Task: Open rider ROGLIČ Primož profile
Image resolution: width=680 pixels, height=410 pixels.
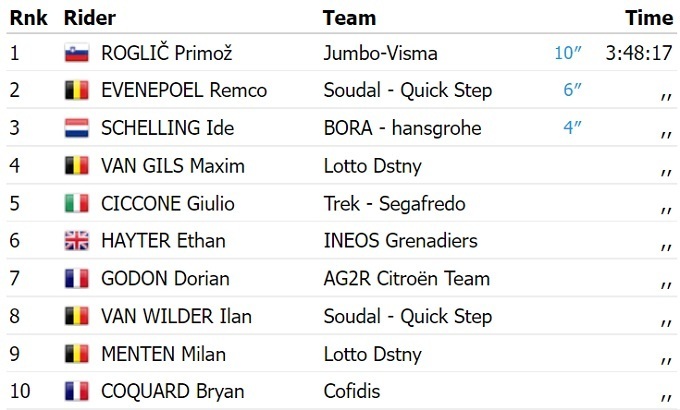Action: click(x=169, y=54)
